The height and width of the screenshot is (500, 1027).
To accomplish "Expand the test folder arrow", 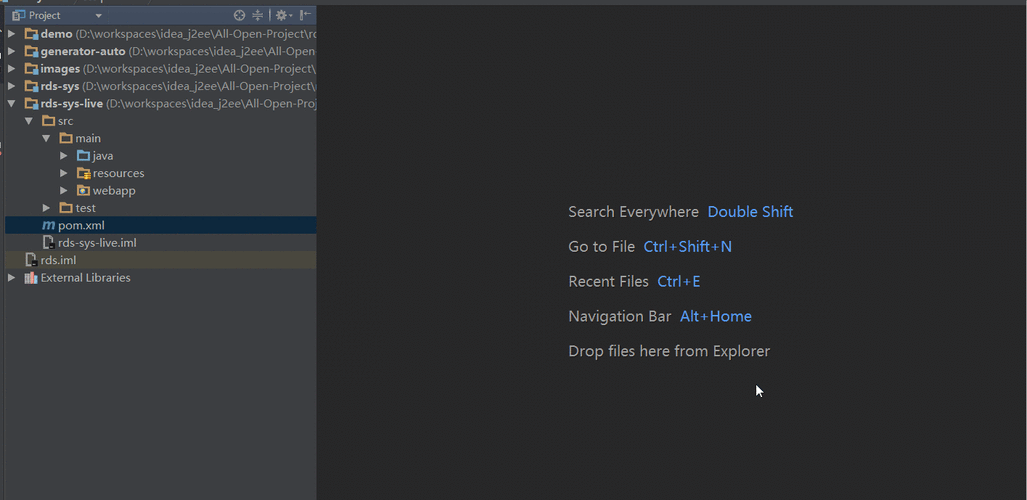I will tap(46, 208).
